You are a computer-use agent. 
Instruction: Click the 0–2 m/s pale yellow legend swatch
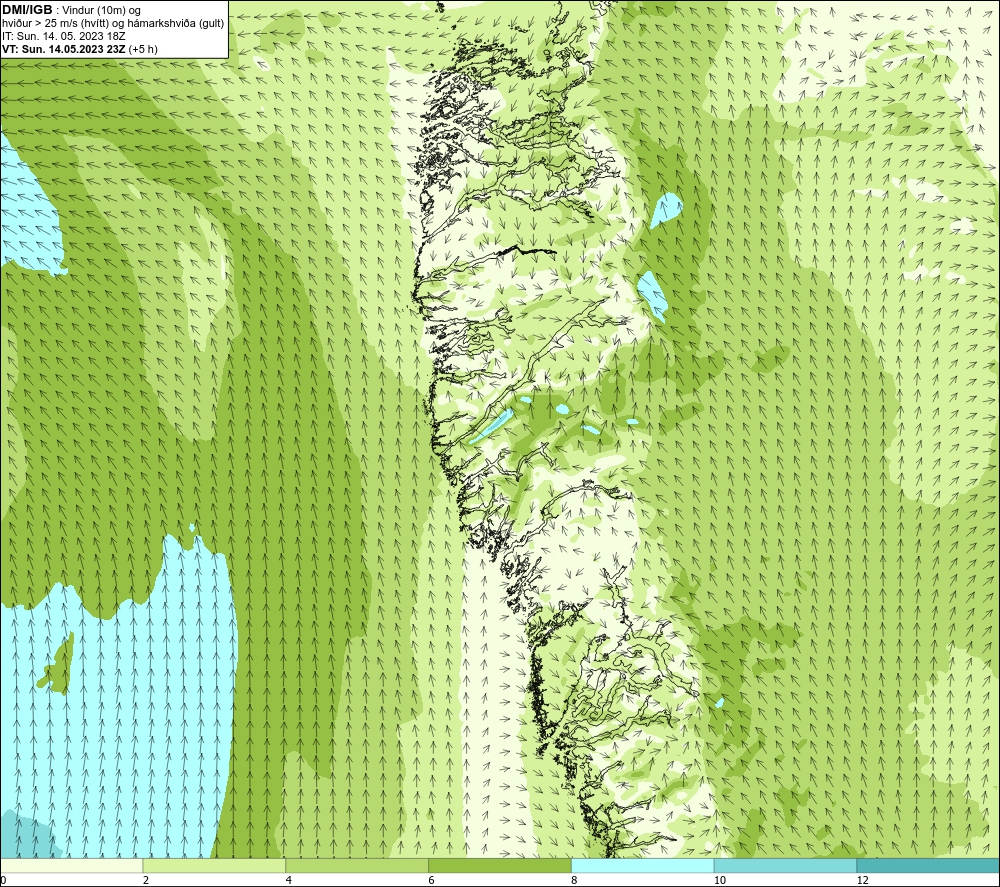[71, 865]
